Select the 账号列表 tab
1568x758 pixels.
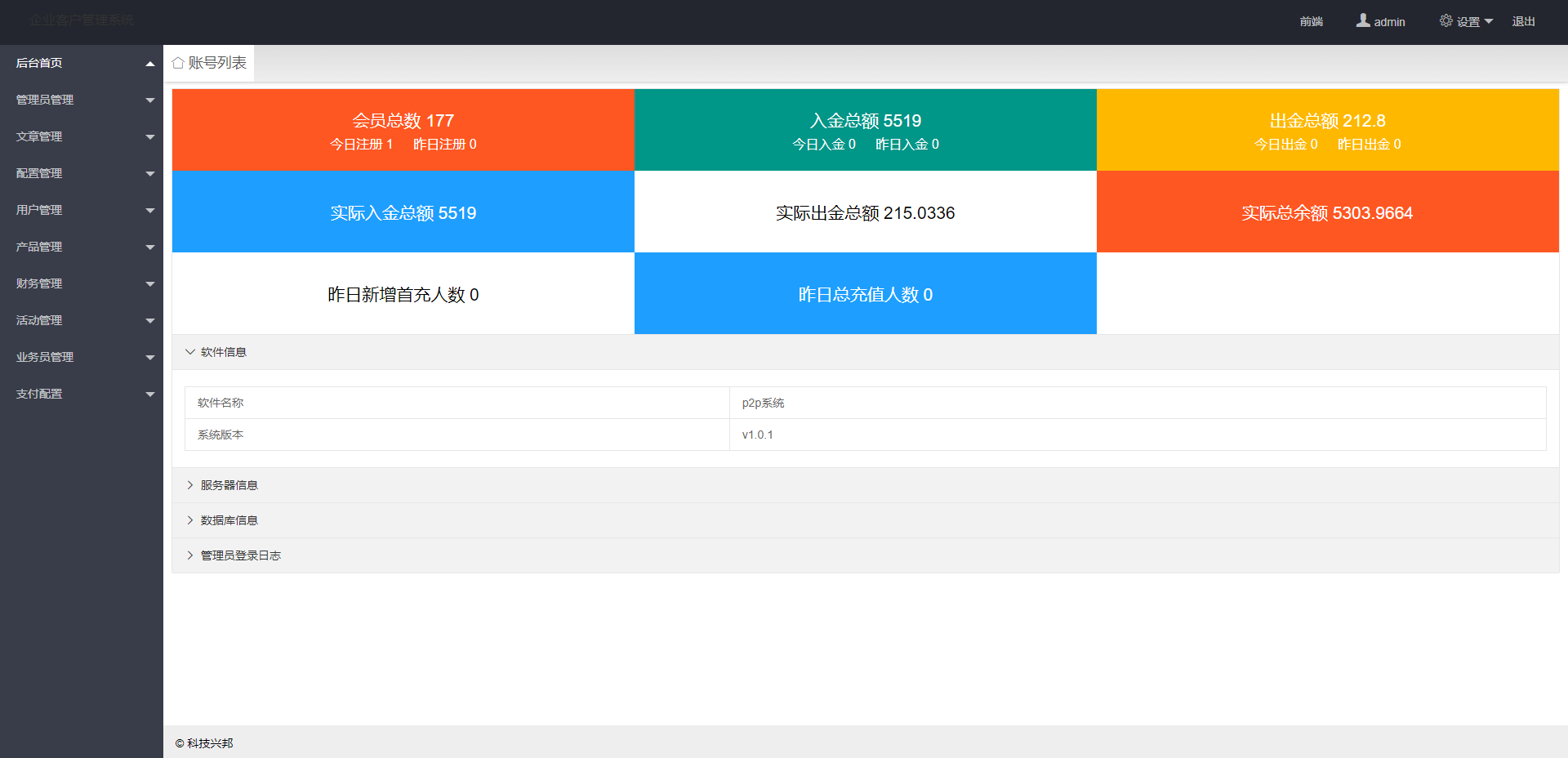click(209, 63)
